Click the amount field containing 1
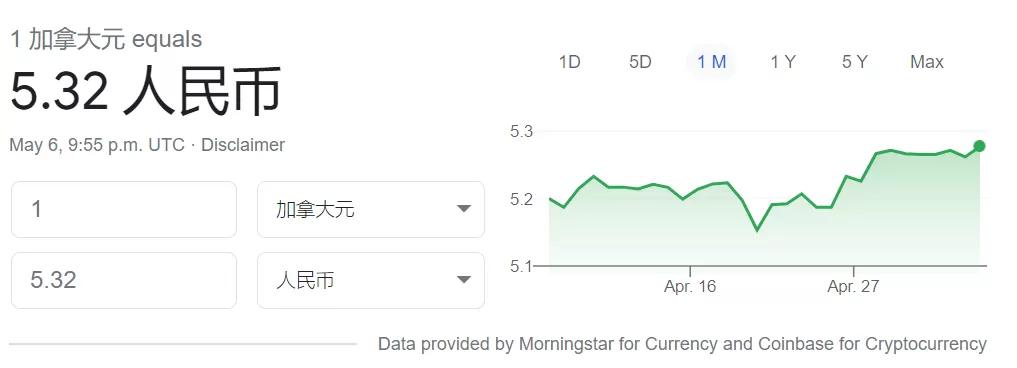Viewport: 1017px width, 368px height. pyautogui.click(x=124, y=210)
